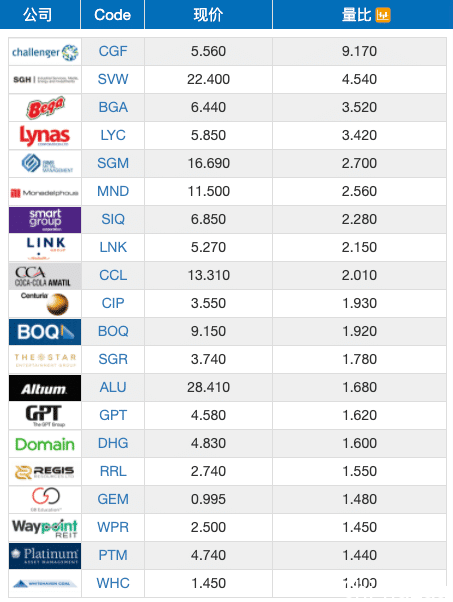Select the GPT code link

point(113,415)
